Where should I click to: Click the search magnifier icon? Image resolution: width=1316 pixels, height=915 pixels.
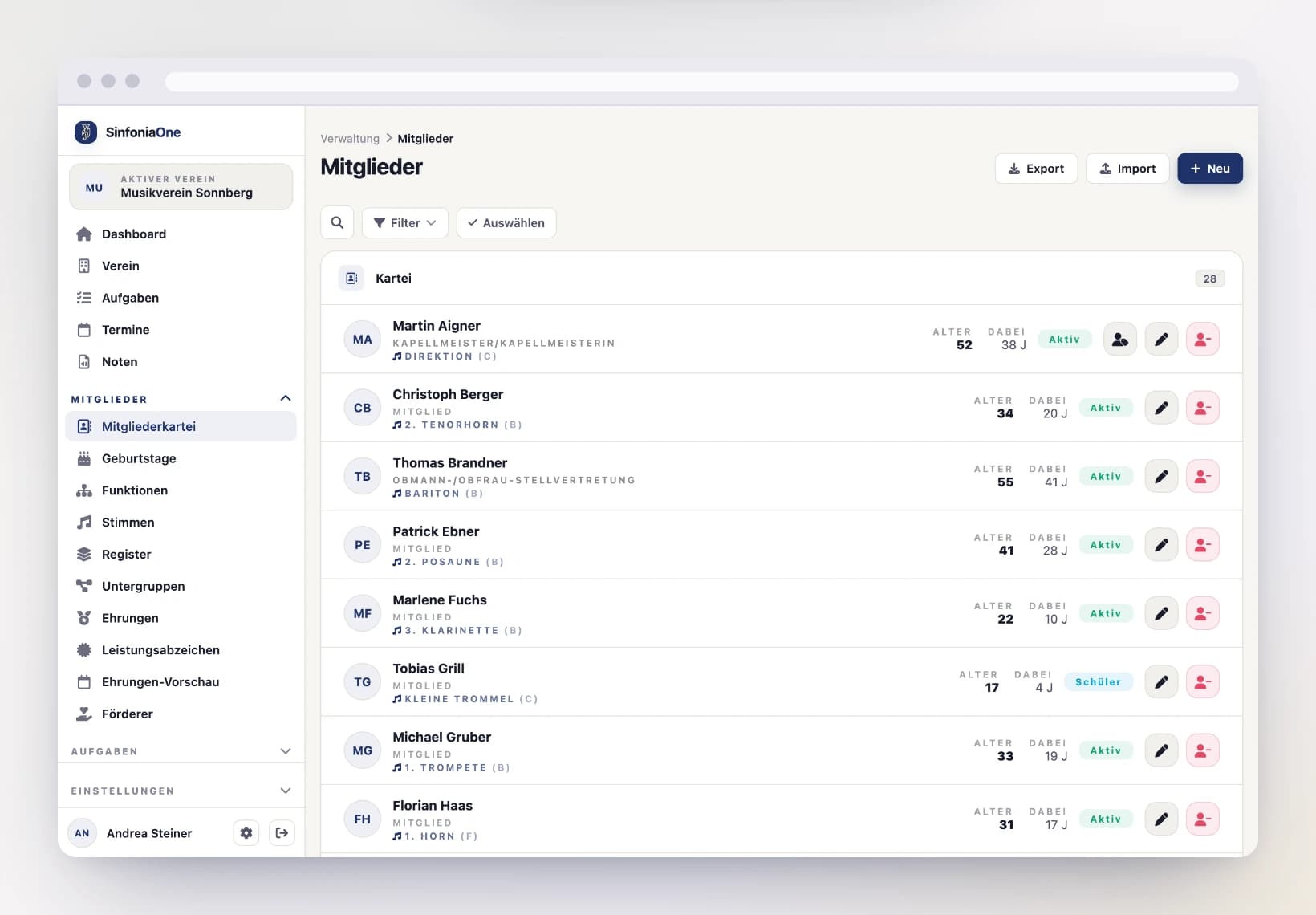[337, 223]
